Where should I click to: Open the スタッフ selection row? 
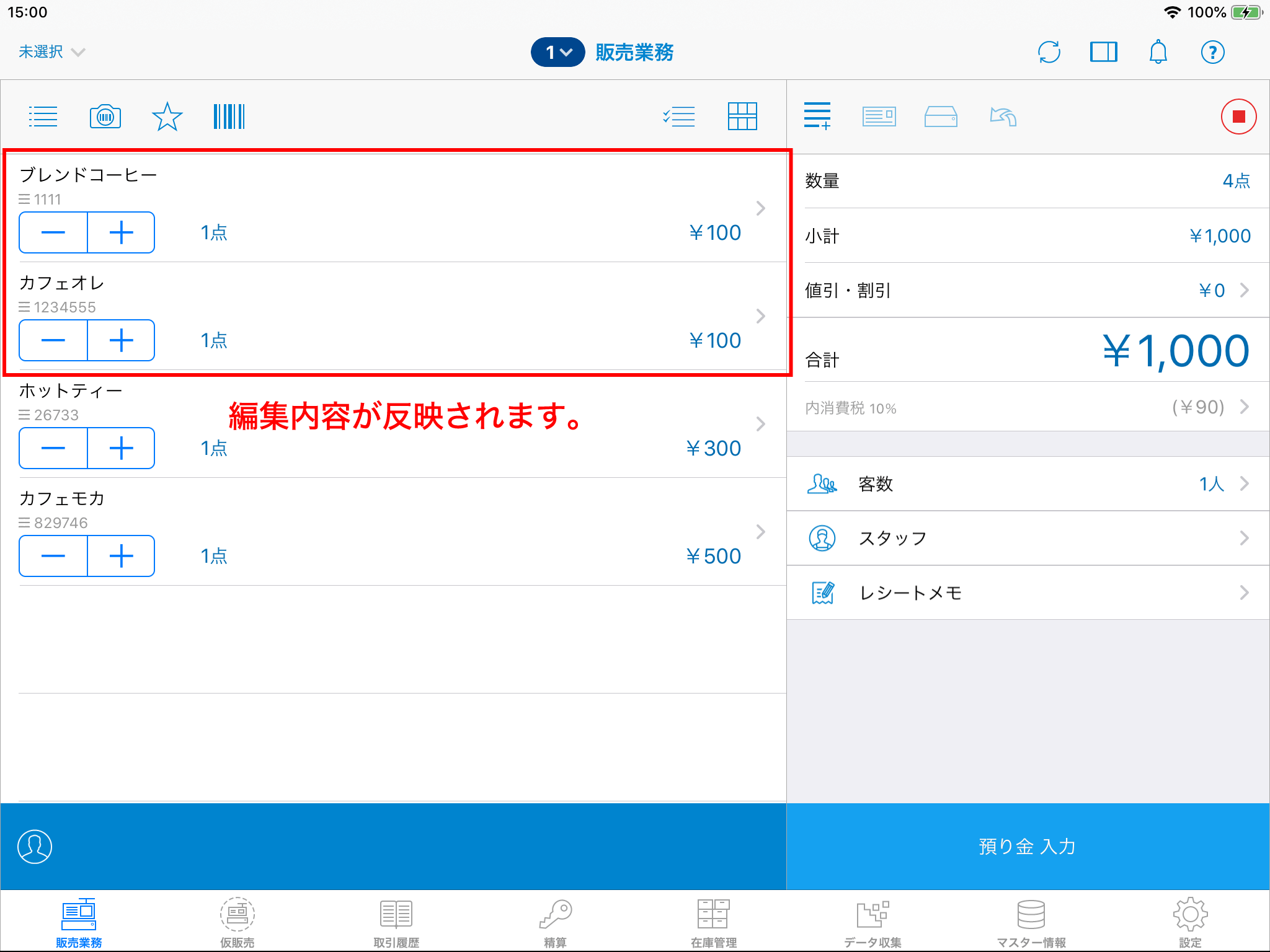point(1028,538)
